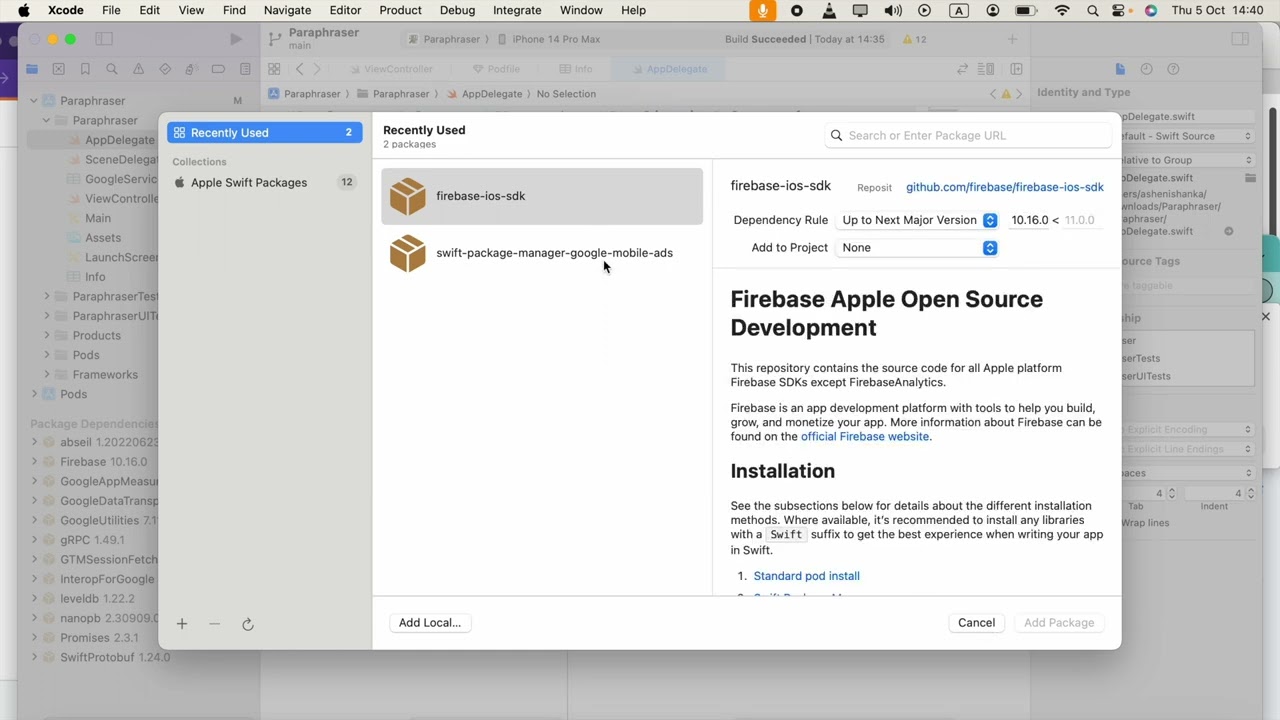Click Promises 2.3.1 package
This screenshot has height=720, width=1280.
[99, 637]
